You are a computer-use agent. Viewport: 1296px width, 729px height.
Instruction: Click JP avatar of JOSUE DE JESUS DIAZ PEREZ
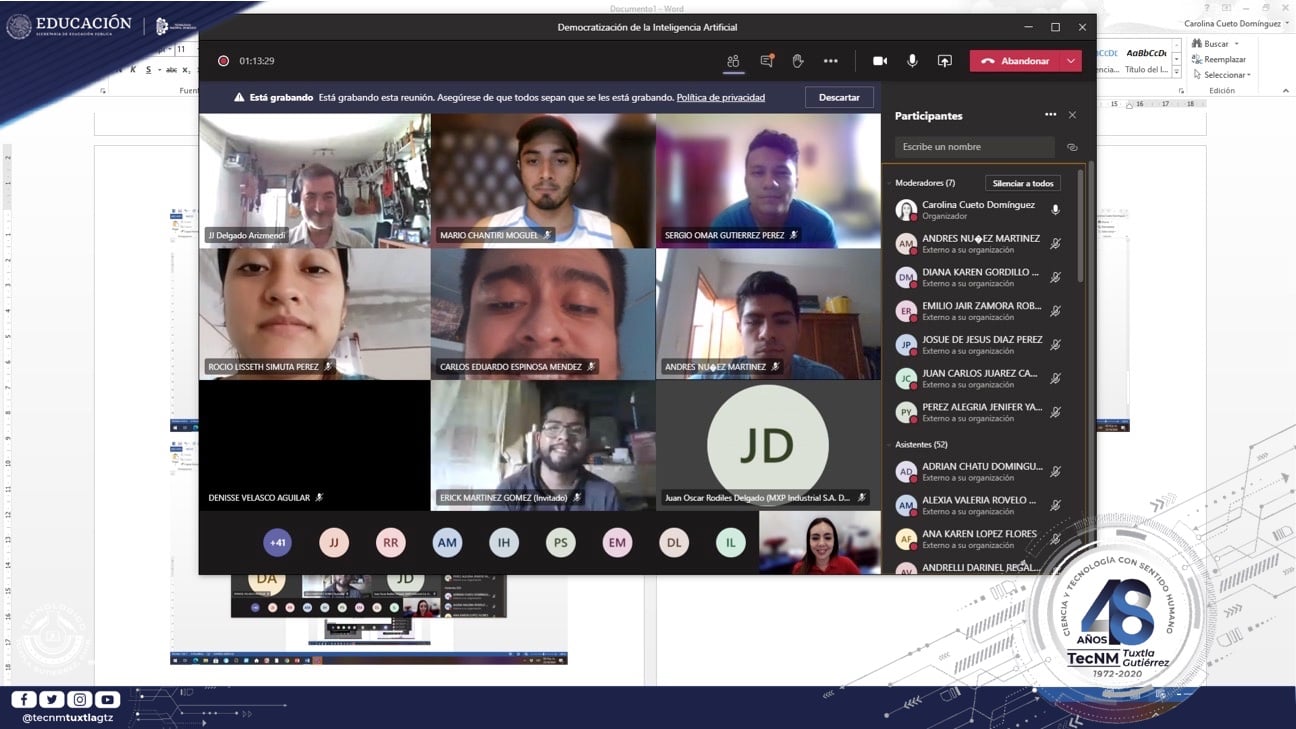[x=906, y=345]
